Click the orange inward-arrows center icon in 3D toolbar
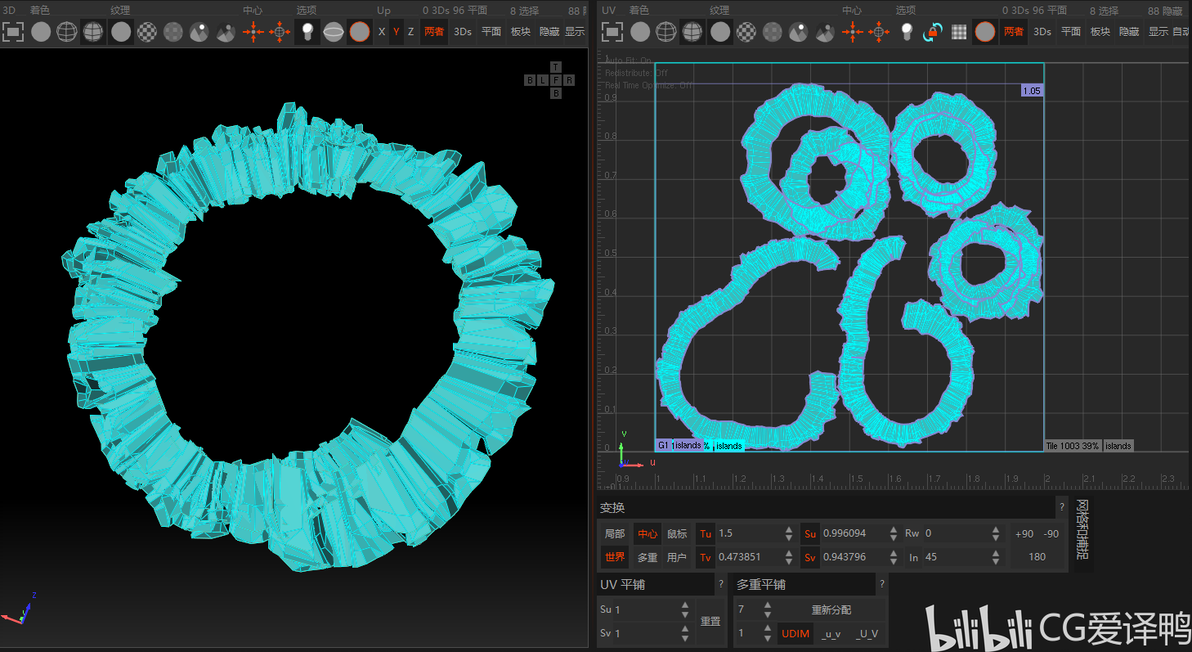The width and height of the screenshot is (1192, 652). [253, 32]
